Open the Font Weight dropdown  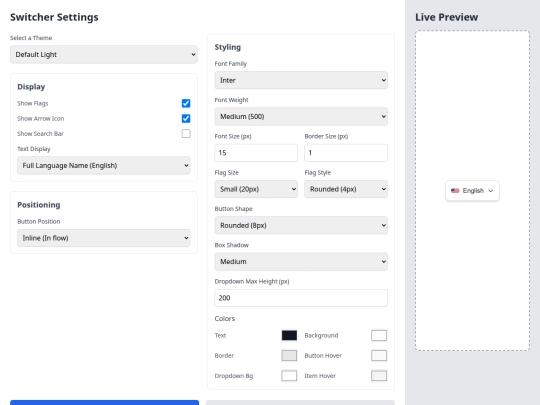(x=301, y=116)
